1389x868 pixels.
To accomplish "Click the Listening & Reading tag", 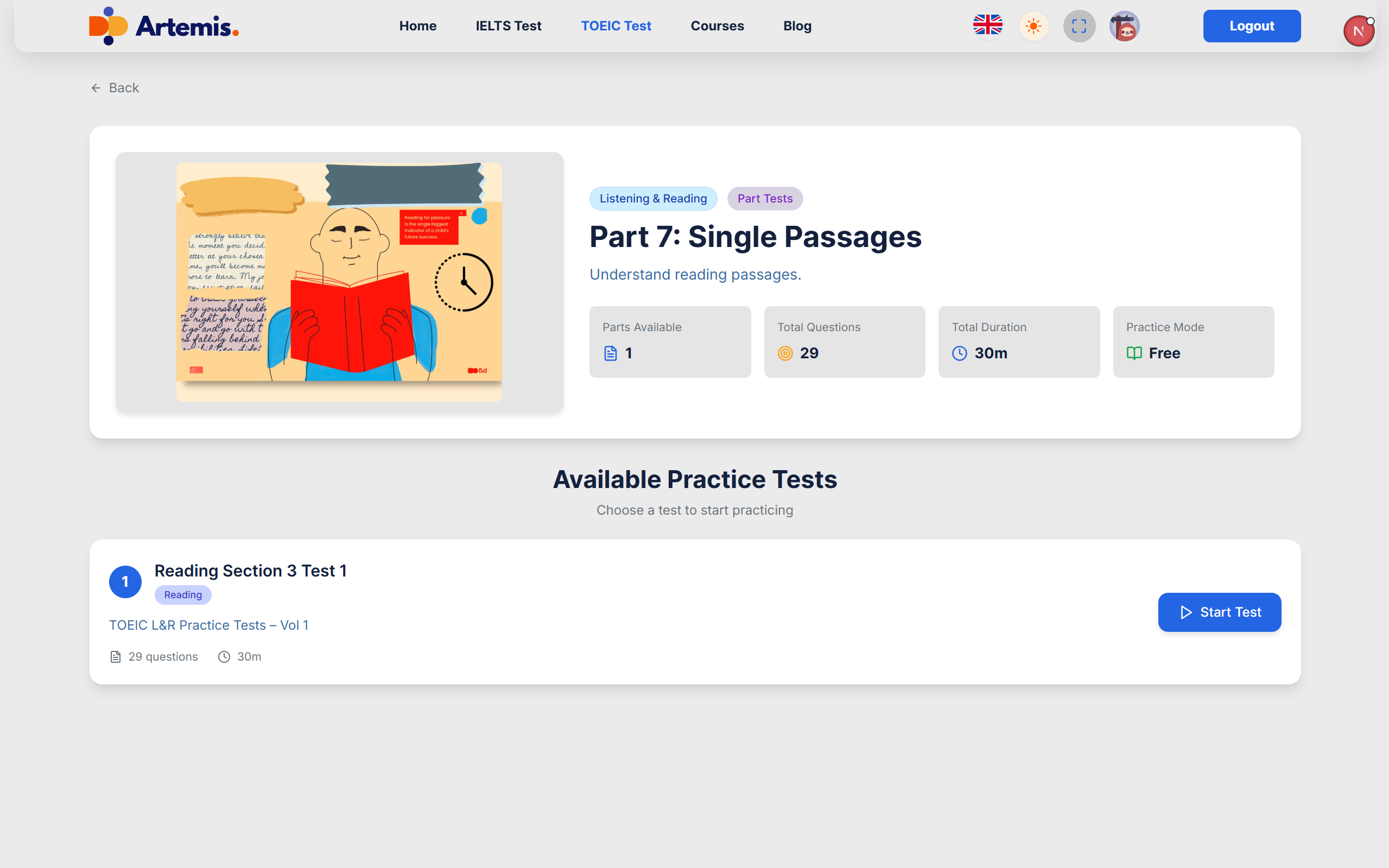I will (652, 199).
